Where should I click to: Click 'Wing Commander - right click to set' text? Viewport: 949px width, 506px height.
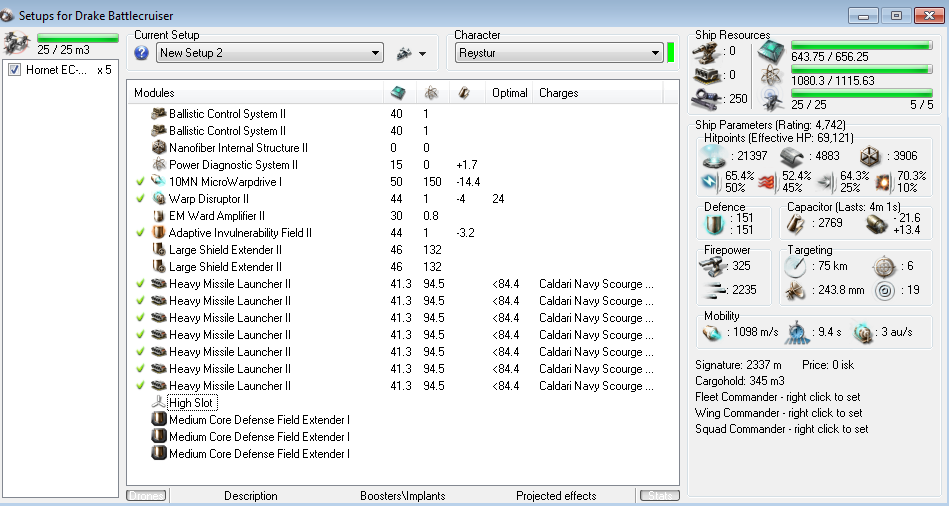[x=778, y=413]
